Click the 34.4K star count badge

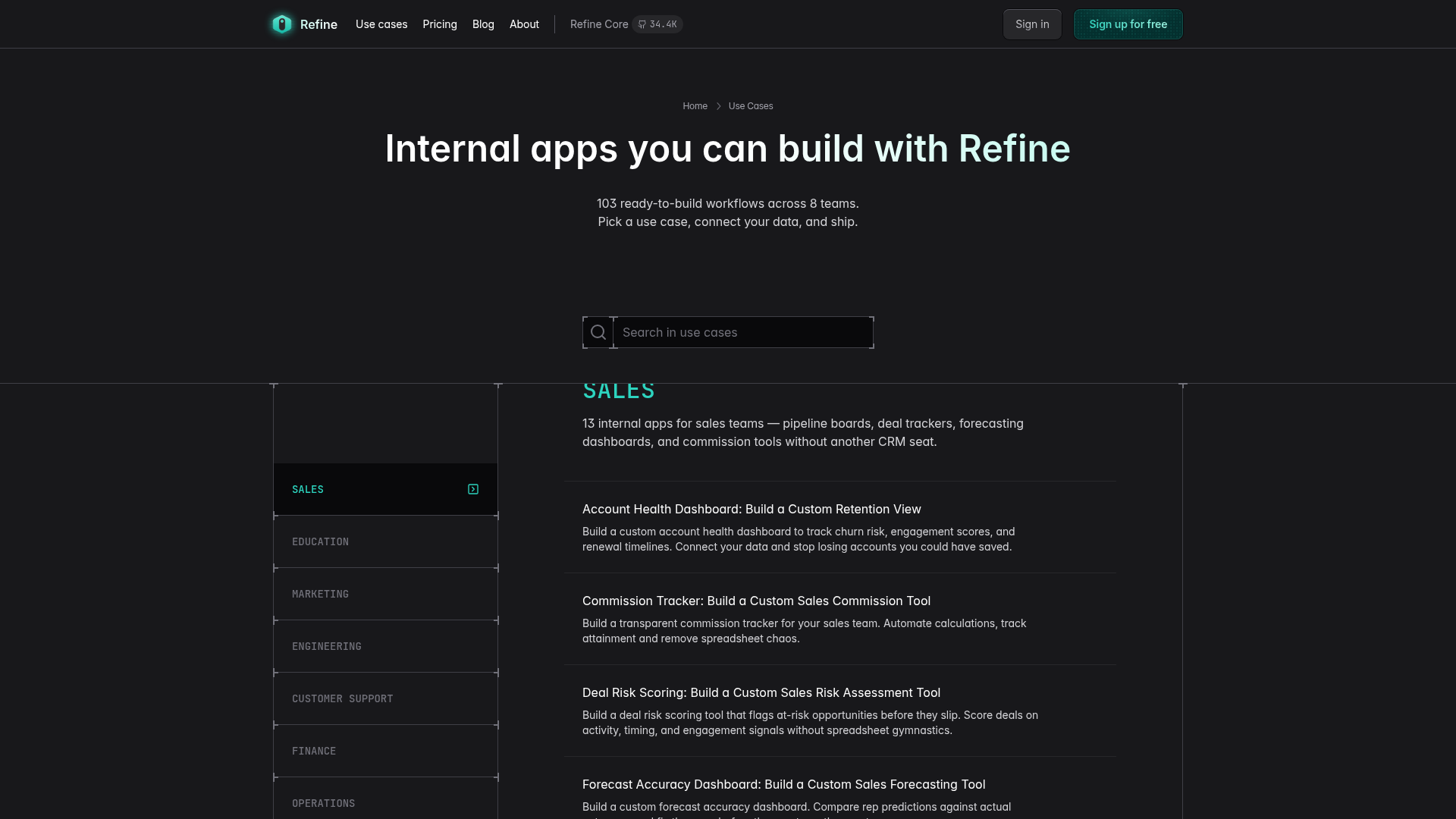(x=657, y=24)
